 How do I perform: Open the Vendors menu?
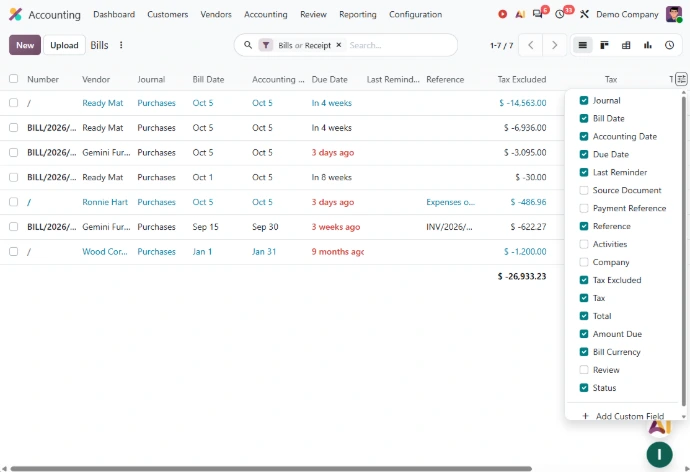point(216,15)
